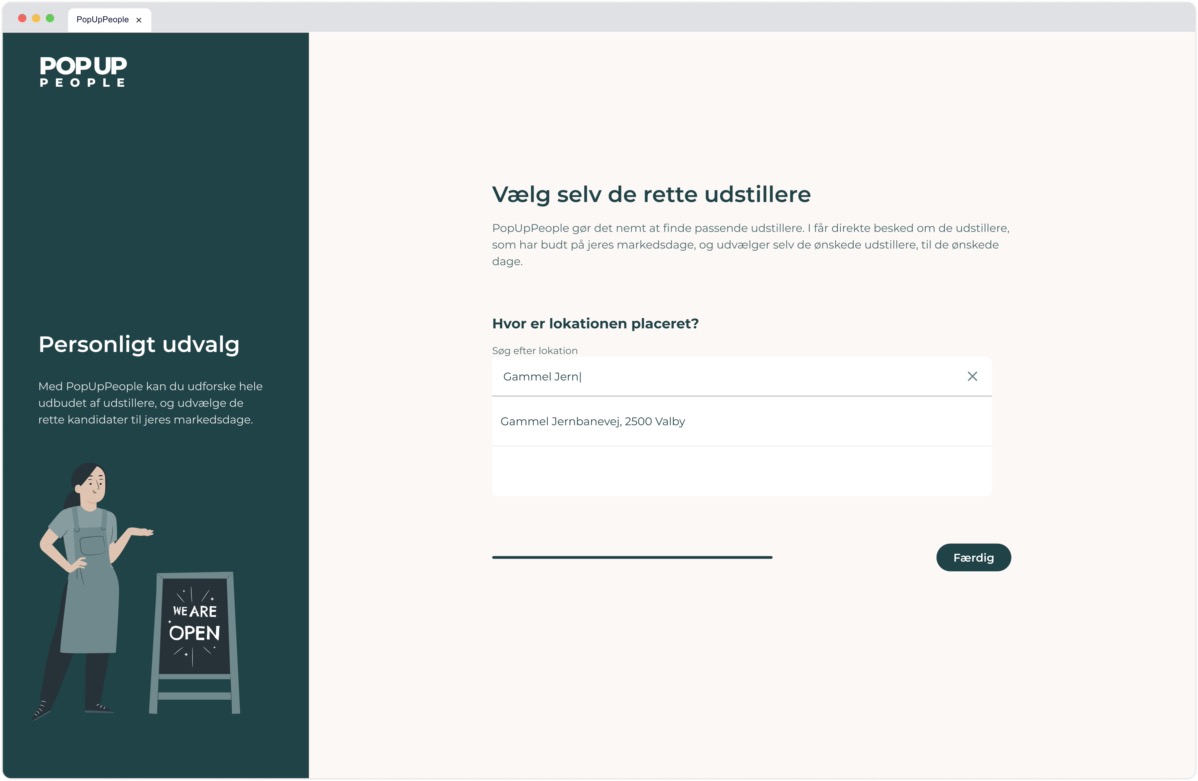Click the empty suggestion row below Valby result
Image resolution: width=1198 pixels, height=781 pixels.
coord(741,468)
